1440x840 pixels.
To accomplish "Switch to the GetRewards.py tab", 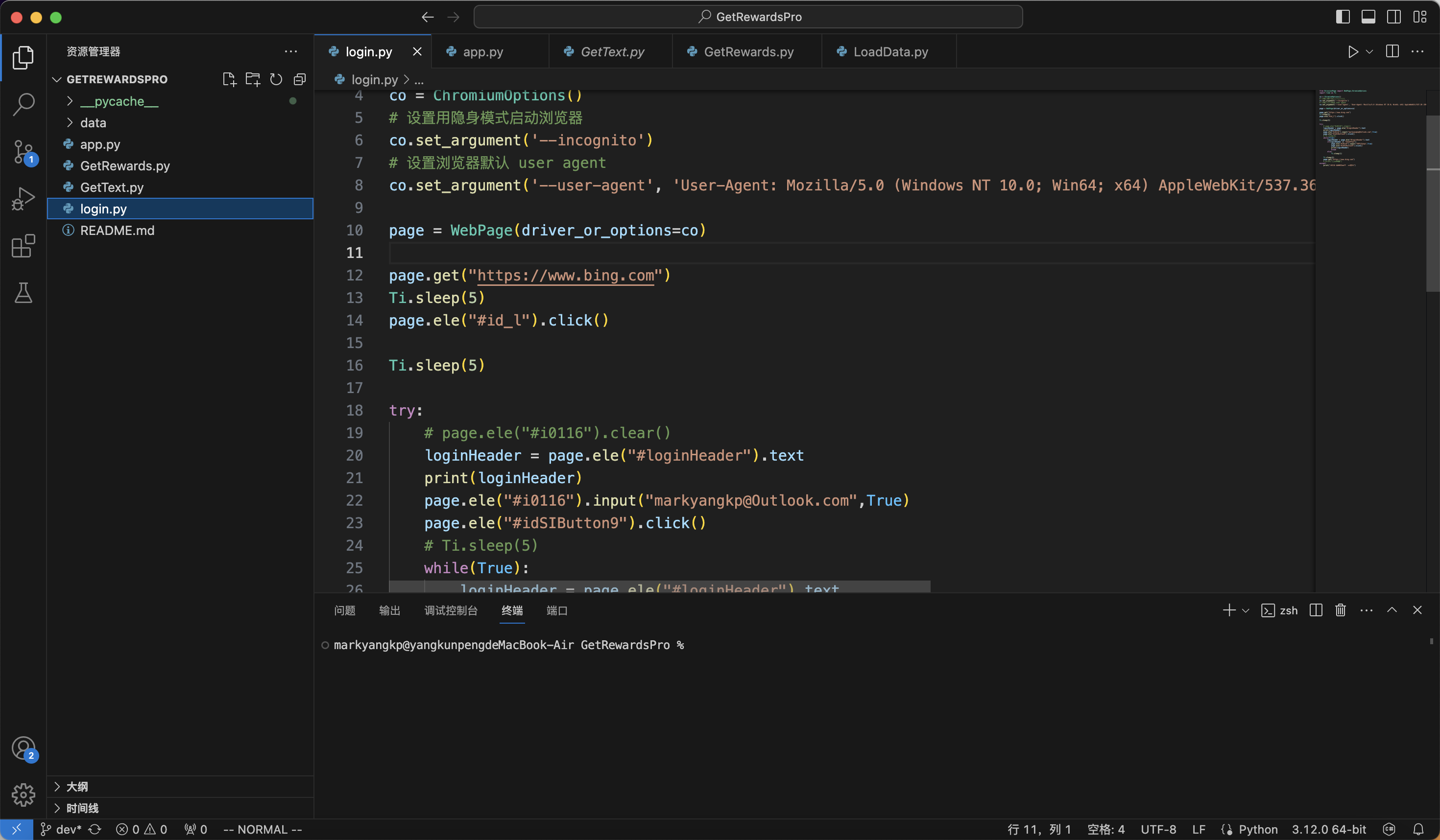I will (747, 51).
